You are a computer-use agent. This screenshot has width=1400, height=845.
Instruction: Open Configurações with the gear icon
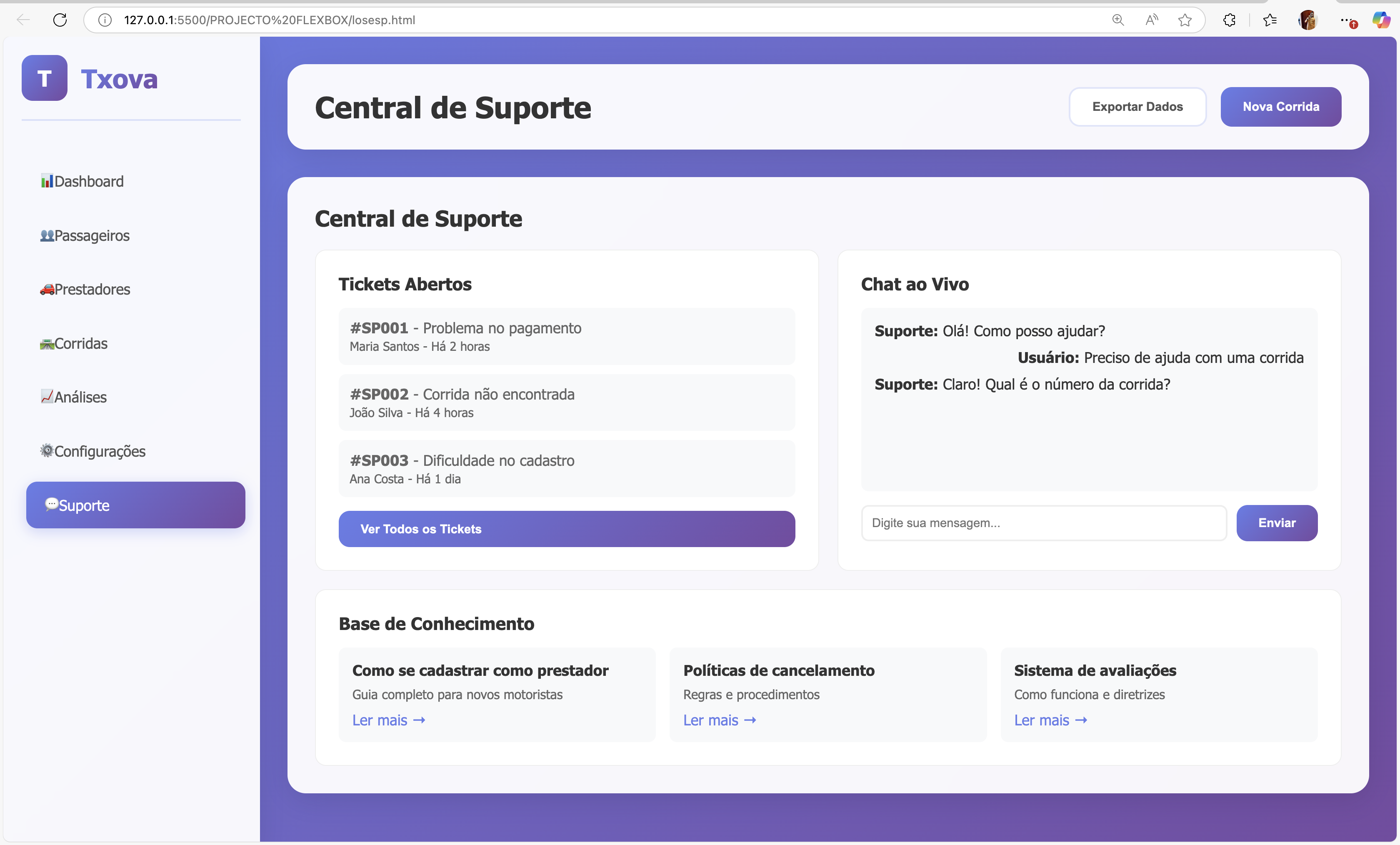pyautogui.click(x=48, y=451)
